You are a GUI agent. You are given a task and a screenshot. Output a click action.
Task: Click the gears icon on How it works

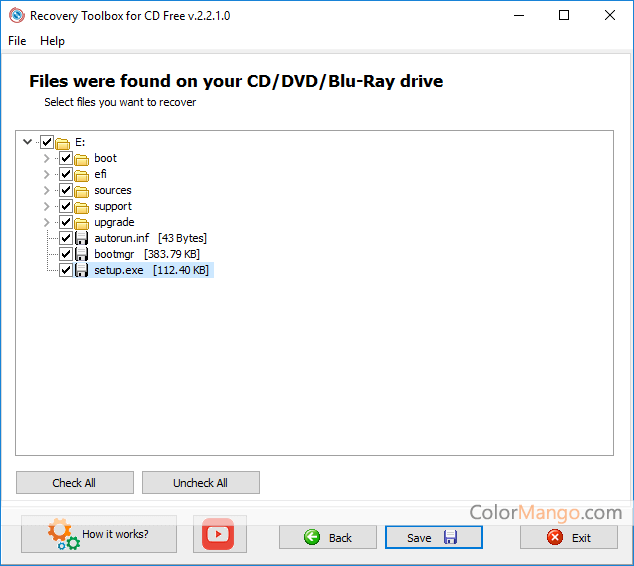(x=63, y=534)
